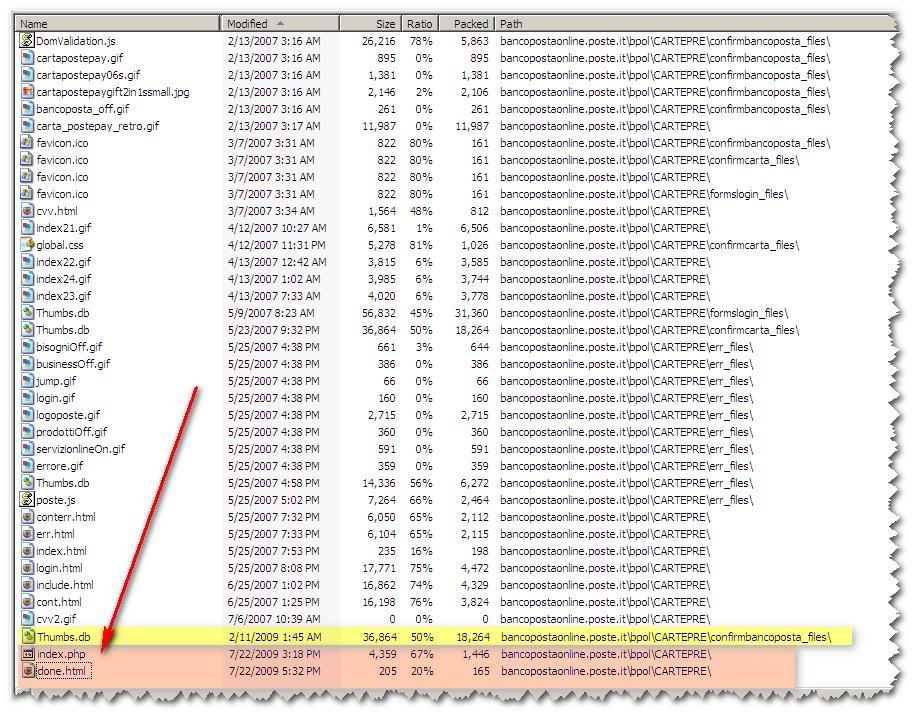Click the DomValidation.js file icon
Image resolution: width=917 pixels, height=718 pixels.
[x=28, y=41]
